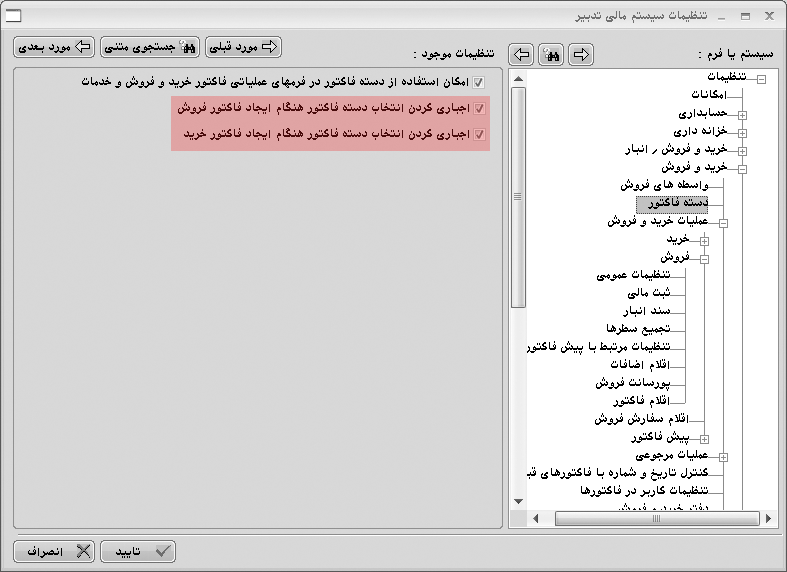Image resolution: width=787 pixels, height=572 pixels.
Task: Expand the حسابداری tree node
Action: [743, 114]
